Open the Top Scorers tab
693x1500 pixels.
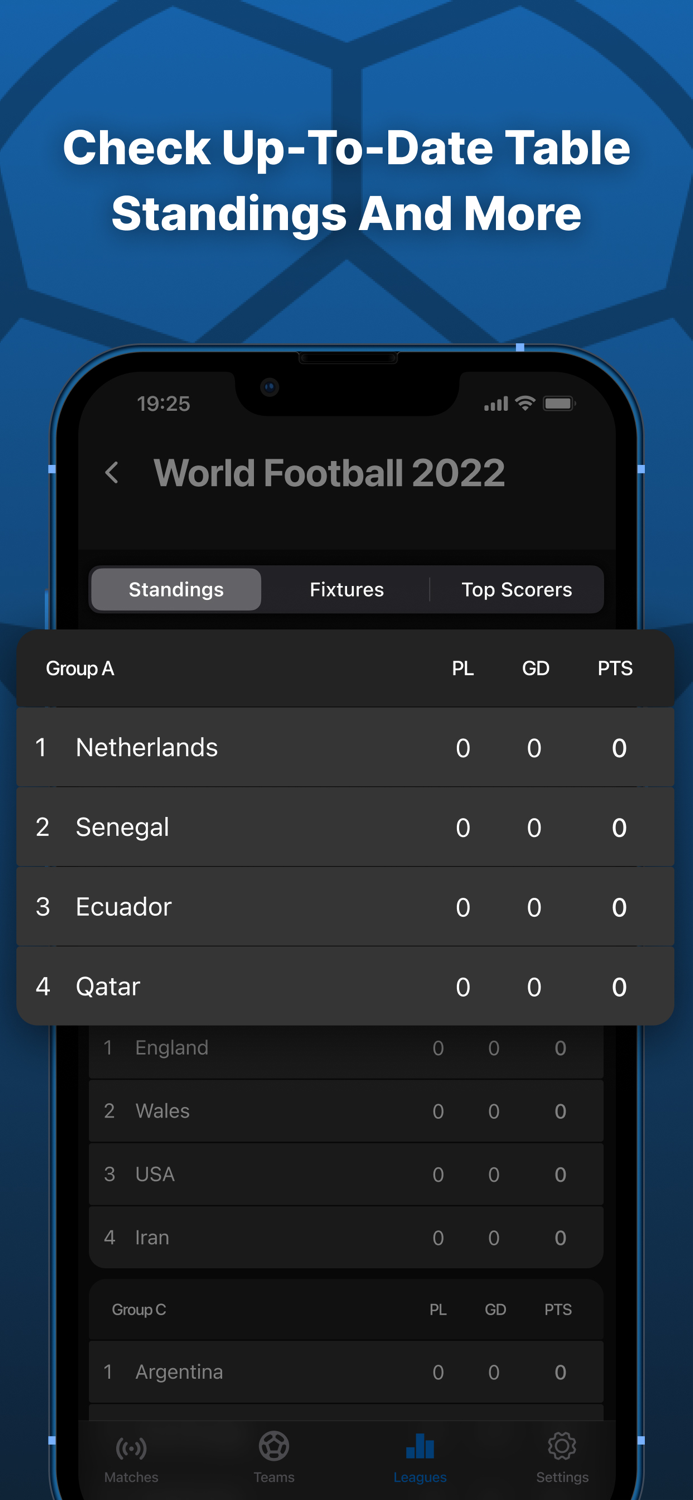coord(517,589)
